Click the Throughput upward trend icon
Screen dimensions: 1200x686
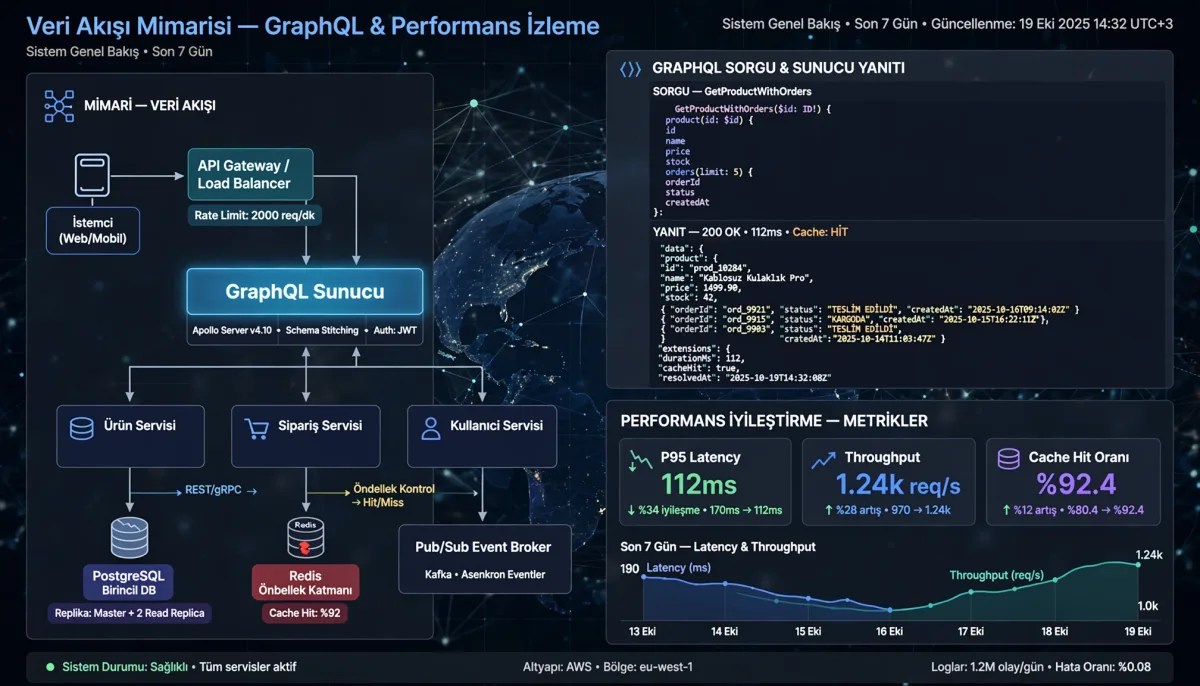tap(824, 459)
